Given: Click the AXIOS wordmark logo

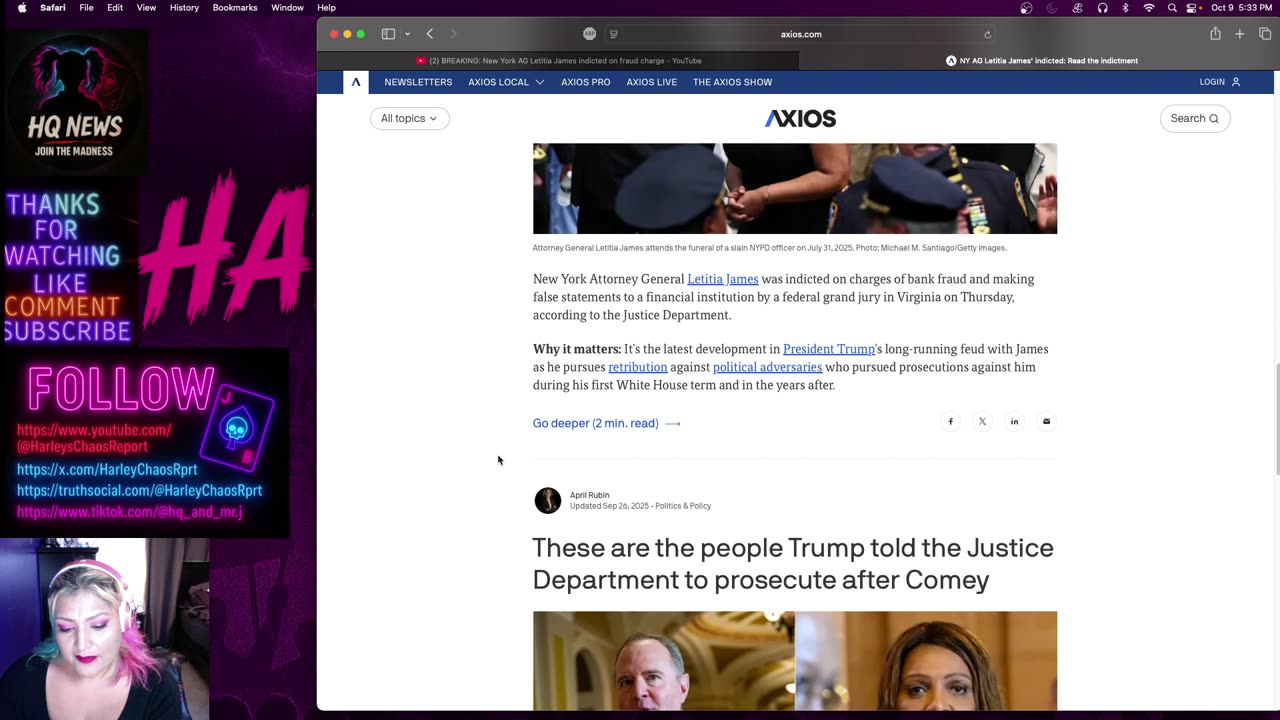Looking at the screenshot, I should point(800,118).
